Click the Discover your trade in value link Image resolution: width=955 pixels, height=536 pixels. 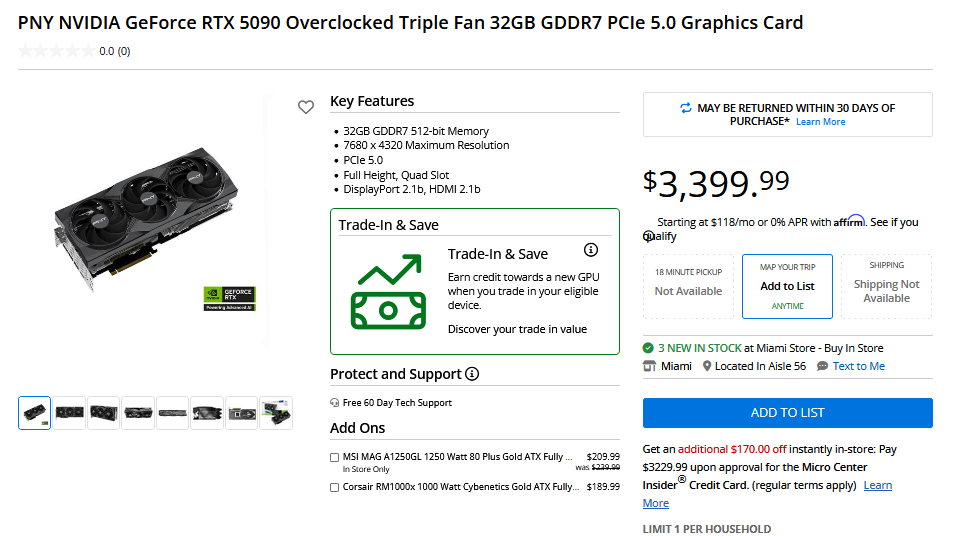pos(517,329)
